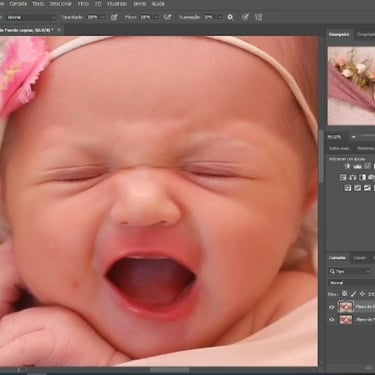Viewport: 375px width, 375px height.
Task: Add a Brightness/Contrast adjustment
Action: 347,166
